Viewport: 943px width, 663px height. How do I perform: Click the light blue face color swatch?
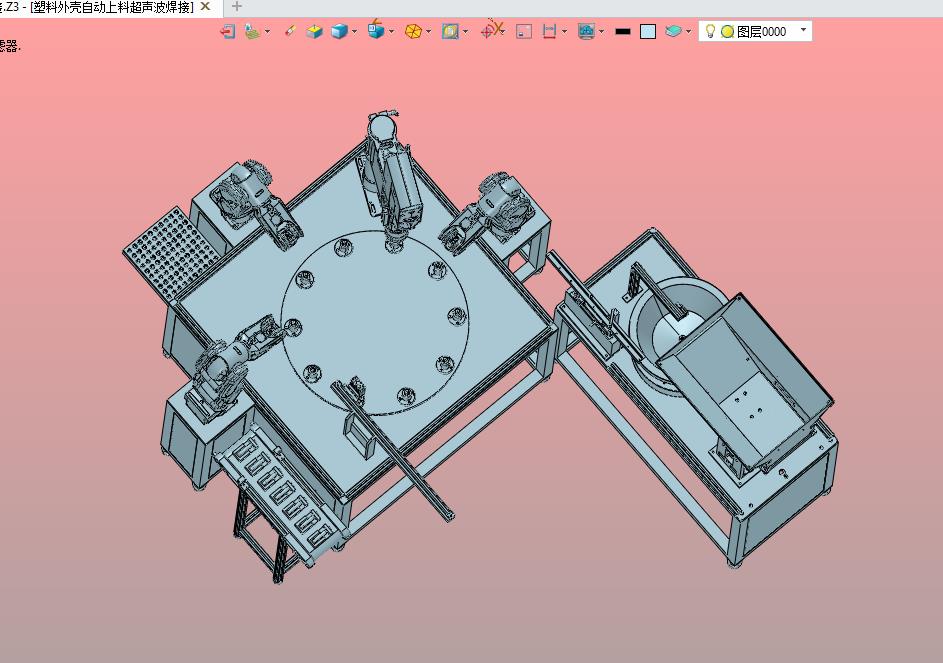[648, 31]
